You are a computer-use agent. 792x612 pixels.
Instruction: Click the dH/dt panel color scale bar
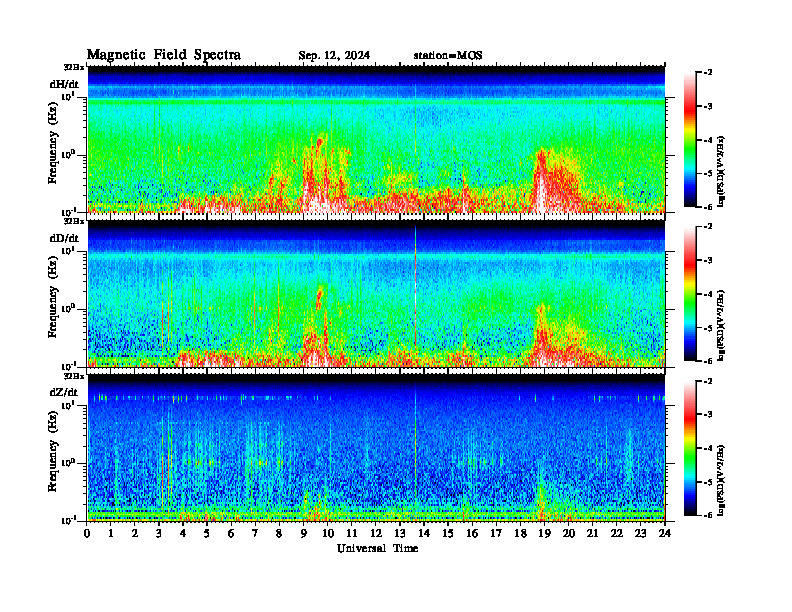[690, 140]
